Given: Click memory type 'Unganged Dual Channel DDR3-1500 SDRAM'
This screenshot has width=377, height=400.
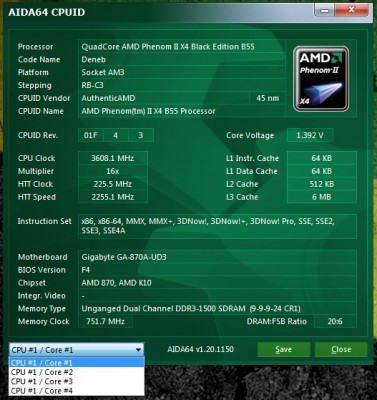Looking at the screenshot, I should click(x=163, y=309).
